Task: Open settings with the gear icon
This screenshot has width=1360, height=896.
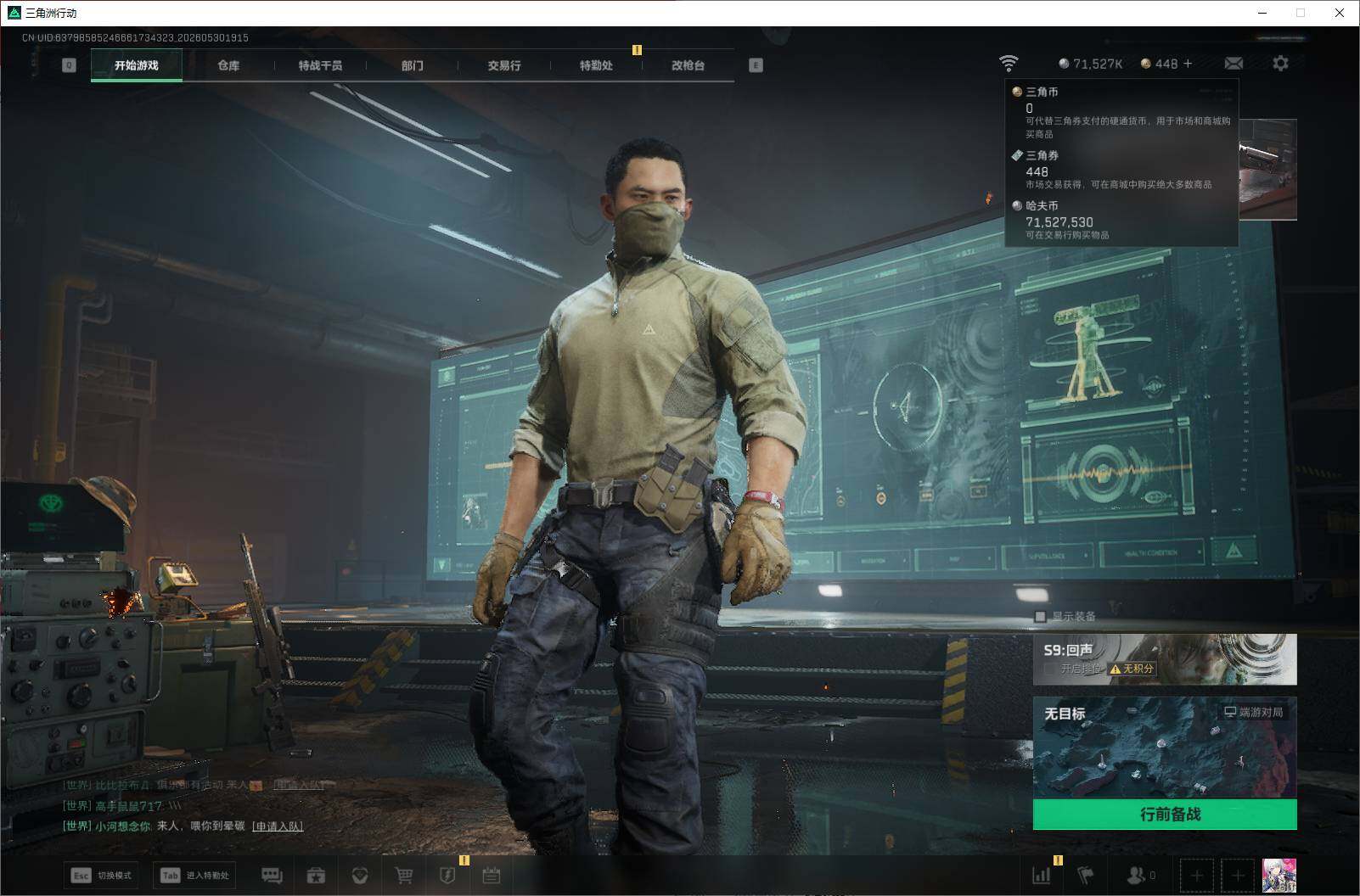Action: [x=1280, y=64]
